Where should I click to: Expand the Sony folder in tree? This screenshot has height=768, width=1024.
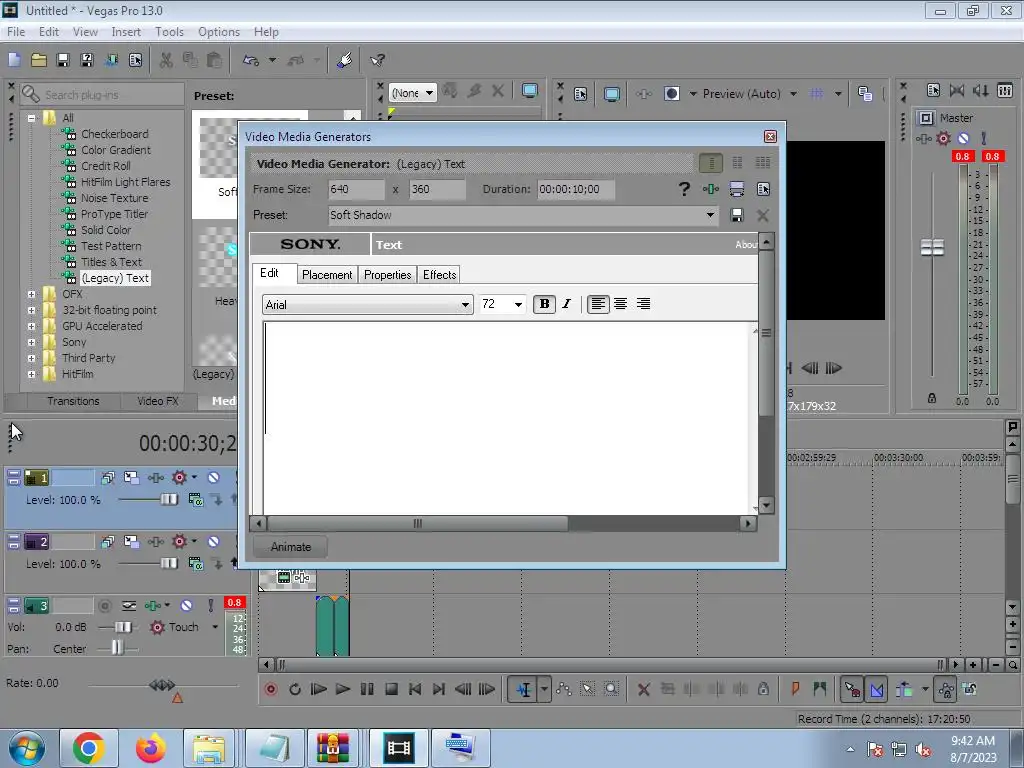tap(31, 342)
